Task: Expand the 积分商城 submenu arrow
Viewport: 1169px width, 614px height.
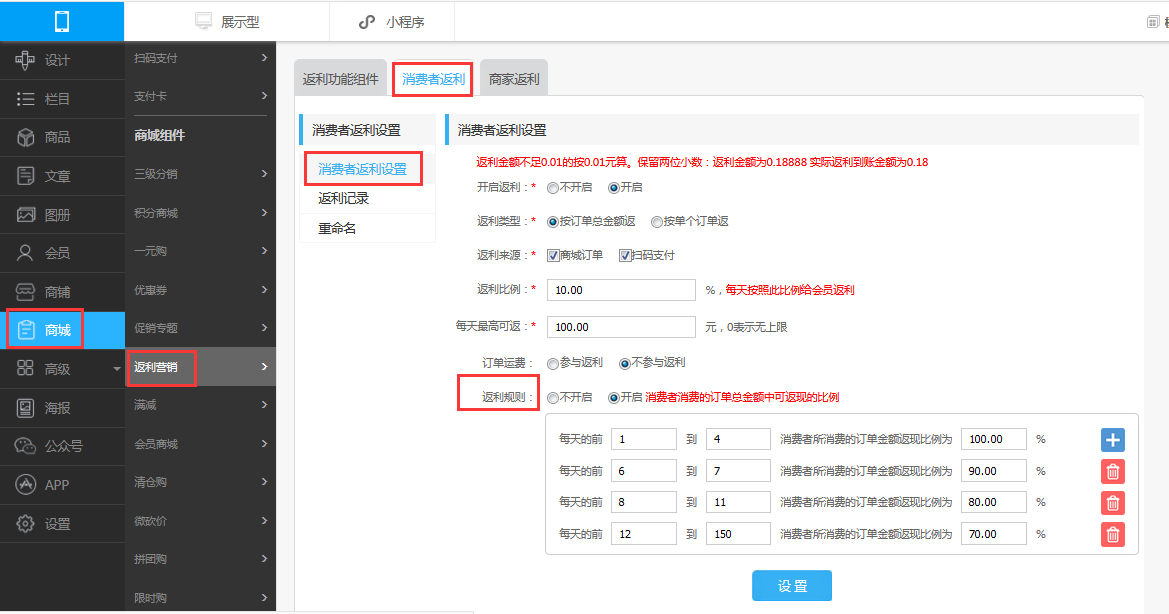Action: tap(264, 212)
